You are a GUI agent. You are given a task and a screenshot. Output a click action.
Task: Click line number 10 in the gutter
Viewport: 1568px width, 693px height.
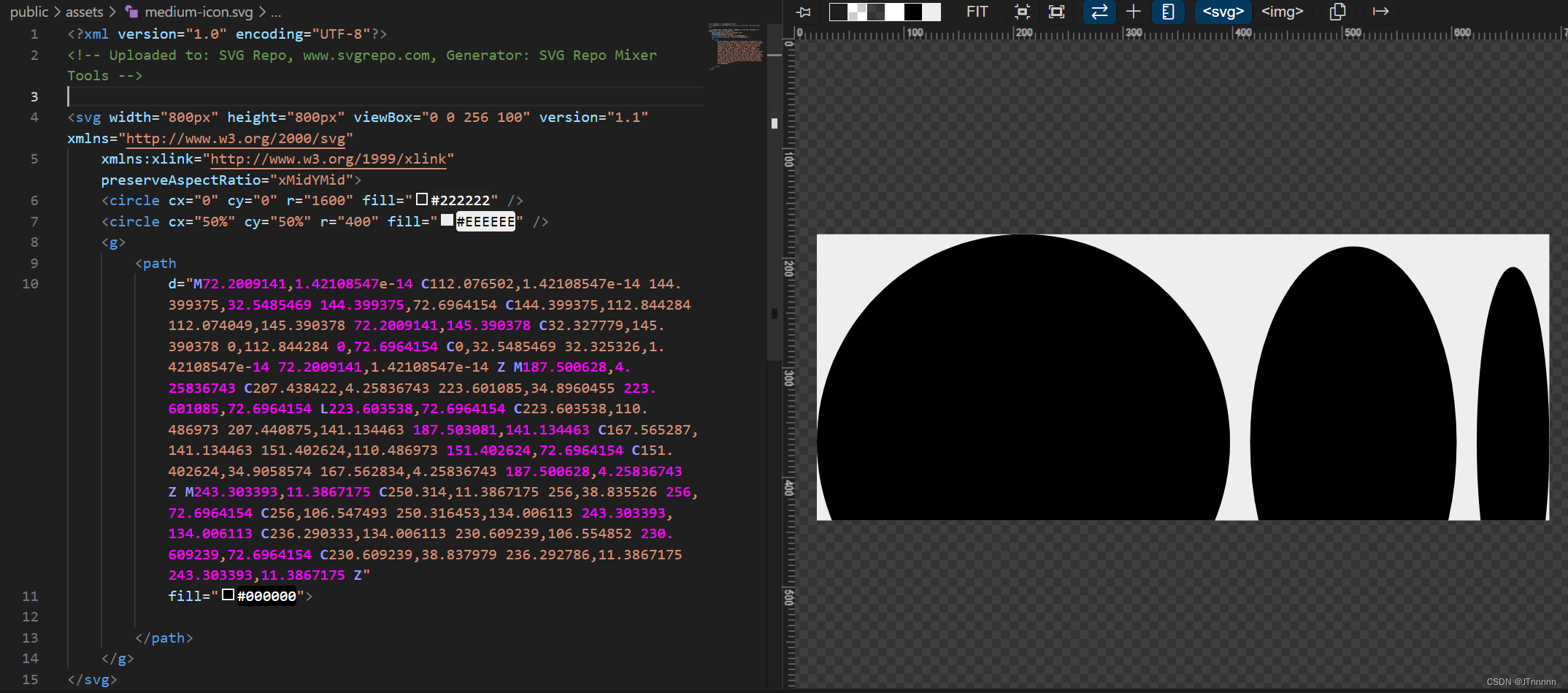[x=30, y=283]
